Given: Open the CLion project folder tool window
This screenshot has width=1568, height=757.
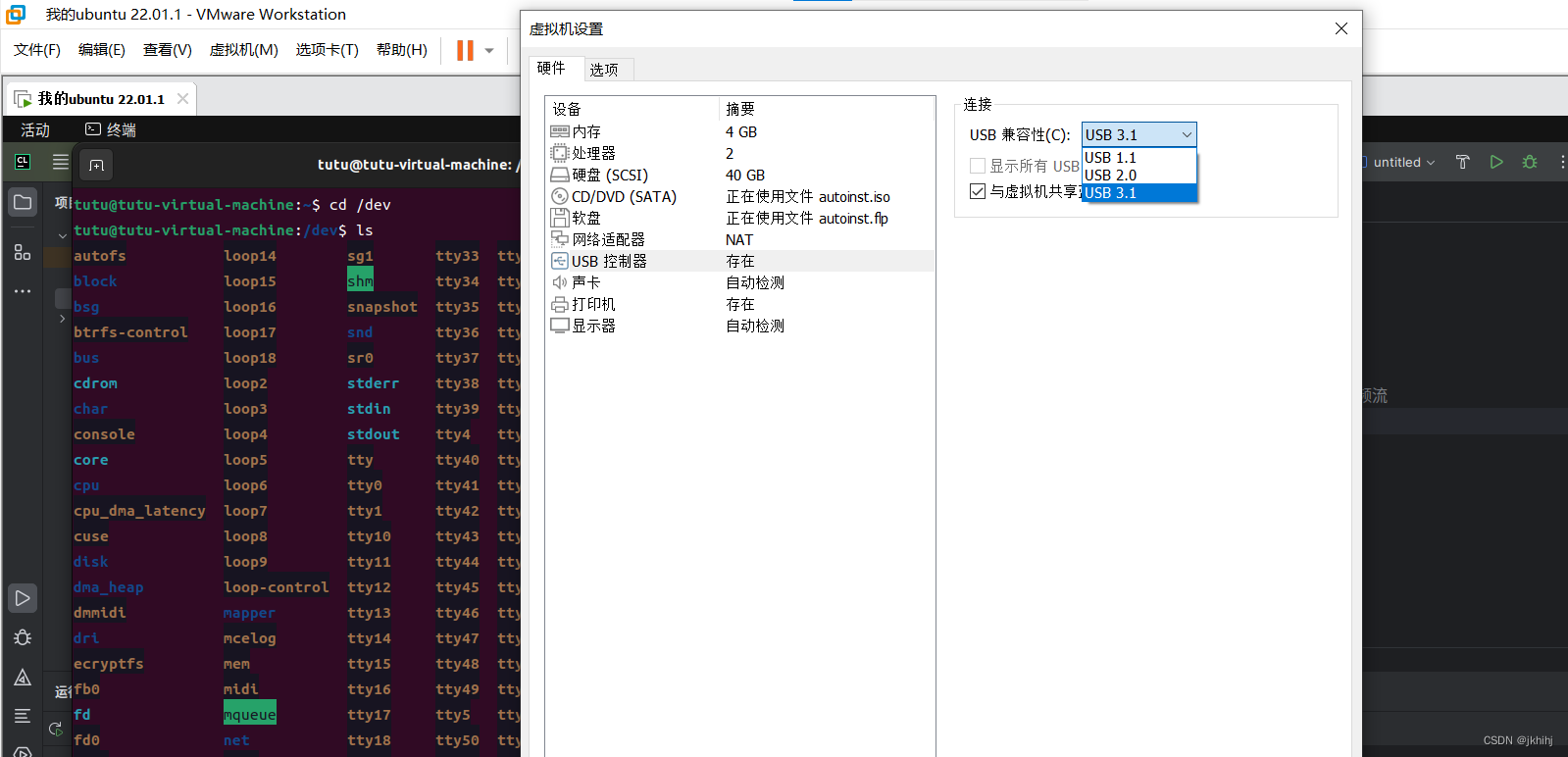Looking at the screenshot, I should click(23, 203).
